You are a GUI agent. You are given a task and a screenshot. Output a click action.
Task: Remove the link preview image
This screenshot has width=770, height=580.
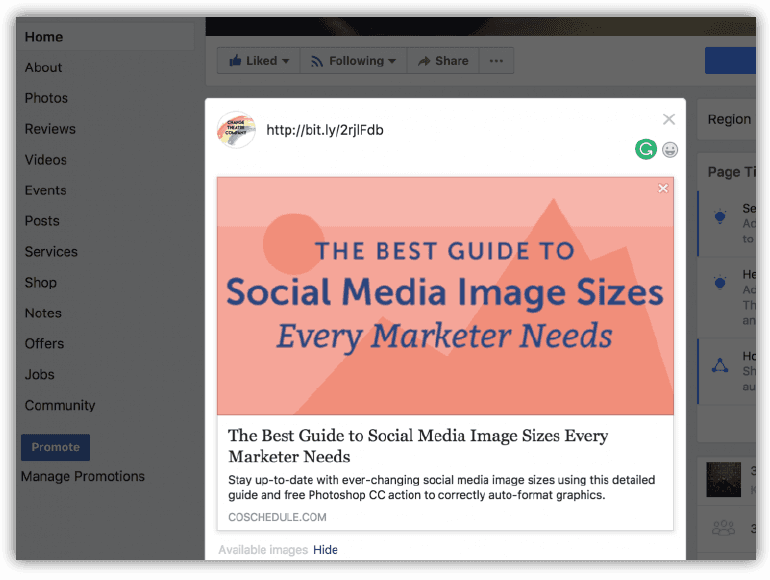tap(663, 188)
